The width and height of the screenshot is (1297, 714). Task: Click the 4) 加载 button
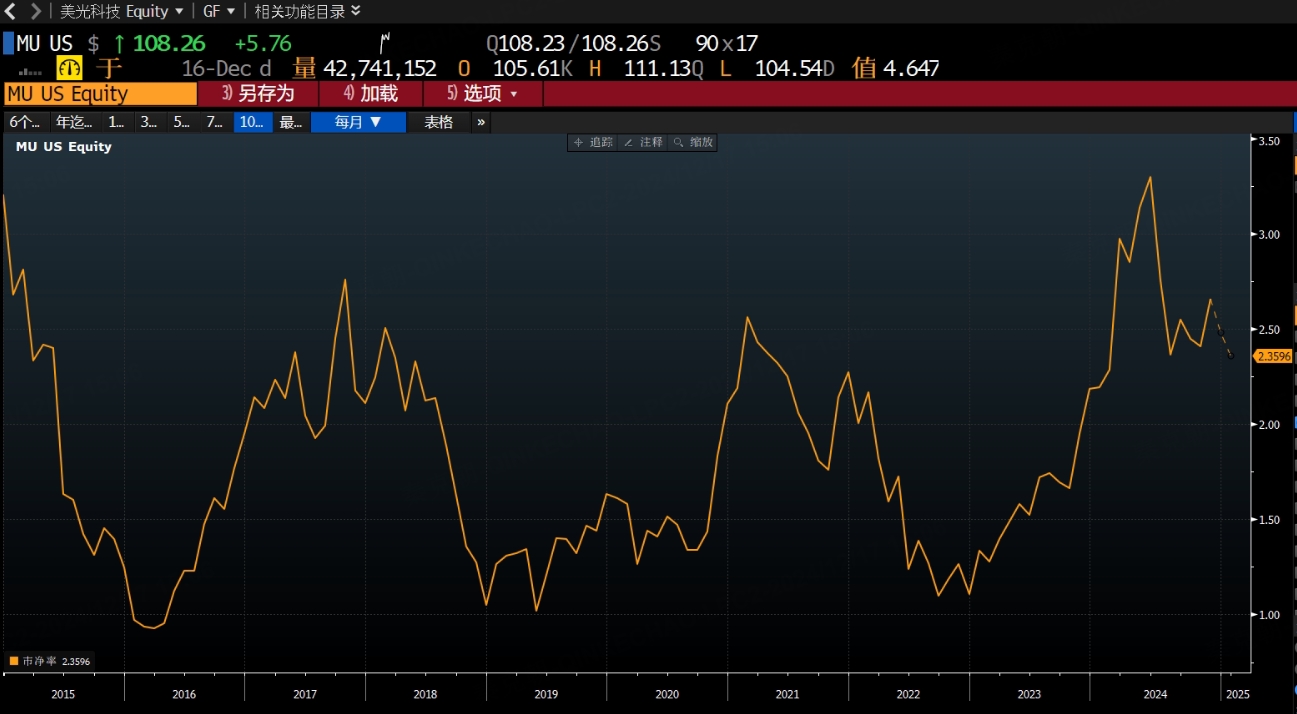click(x=371, y=94)
